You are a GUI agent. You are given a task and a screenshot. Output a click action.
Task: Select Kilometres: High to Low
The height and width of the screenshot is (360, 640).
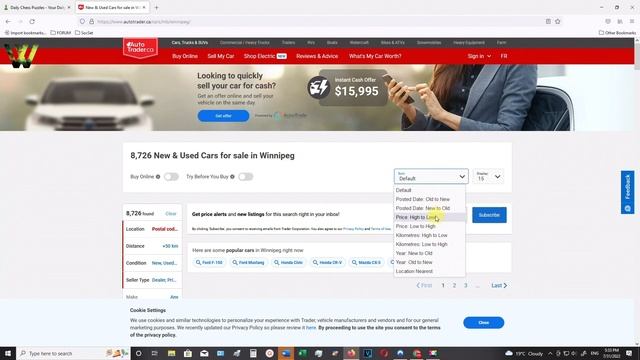[x=429, y=235]
